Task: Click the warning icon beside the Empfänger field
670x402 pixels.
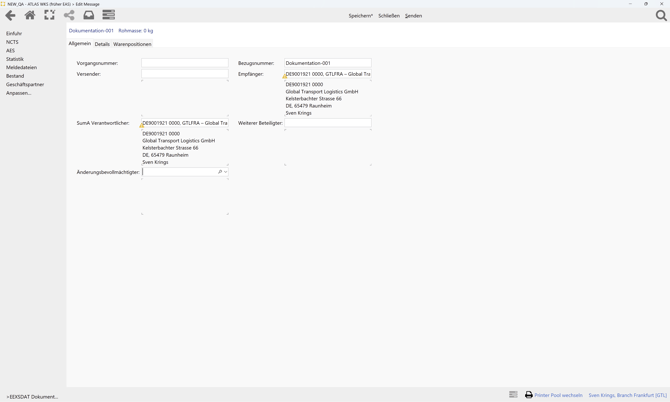Action: pyautogui.click(x=285, y=76)
